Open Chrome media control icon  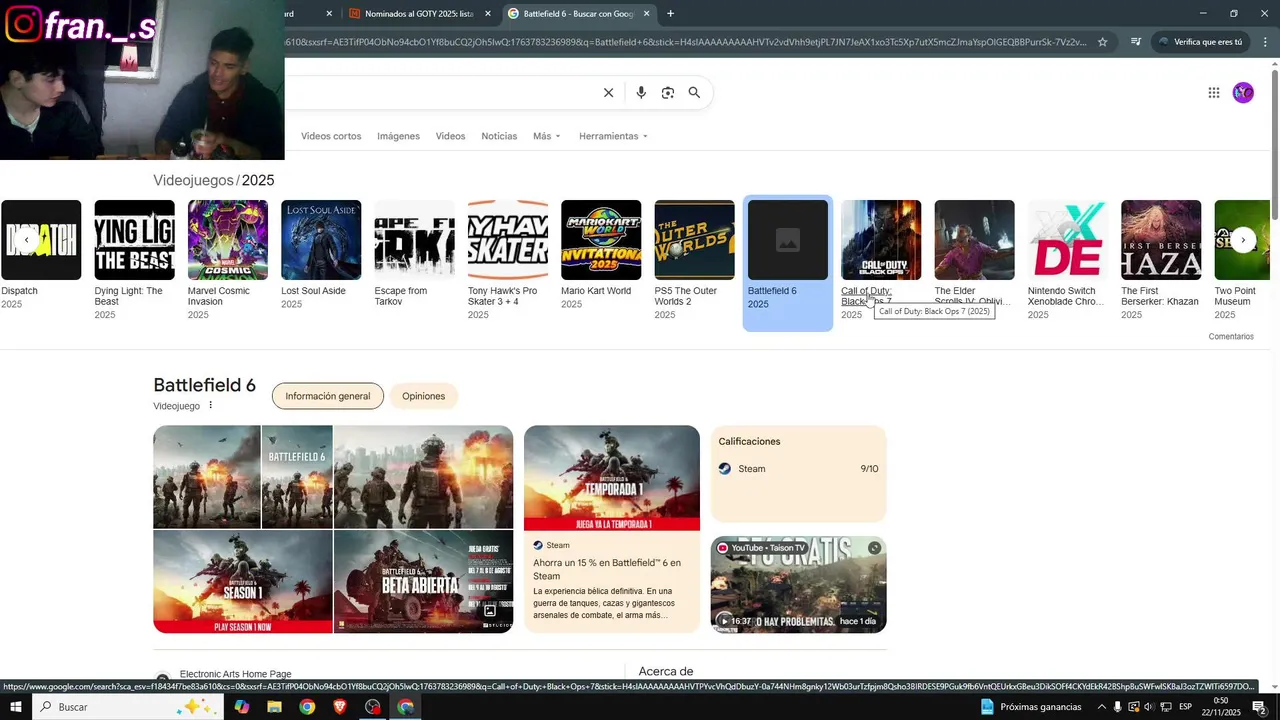pos(1136,42)
